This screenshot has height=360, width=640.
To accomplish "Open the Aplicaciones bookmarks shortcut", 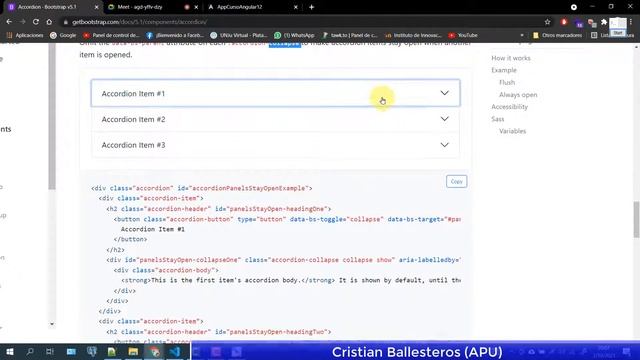I will click(x=25, y=36).
